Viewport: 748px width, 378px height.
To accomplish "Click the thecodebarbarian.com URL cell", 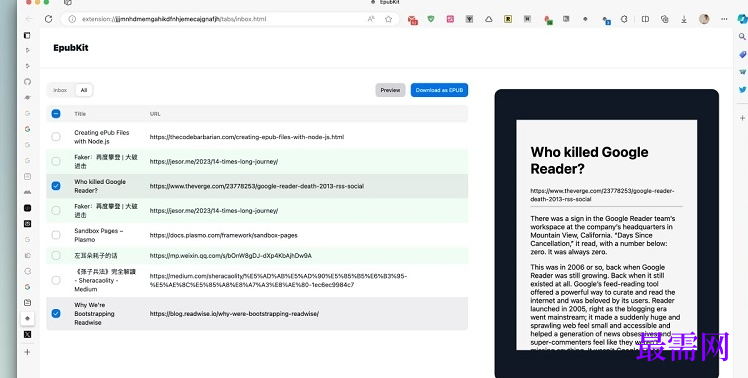I will pyautogui.click(x=247, y=137).
